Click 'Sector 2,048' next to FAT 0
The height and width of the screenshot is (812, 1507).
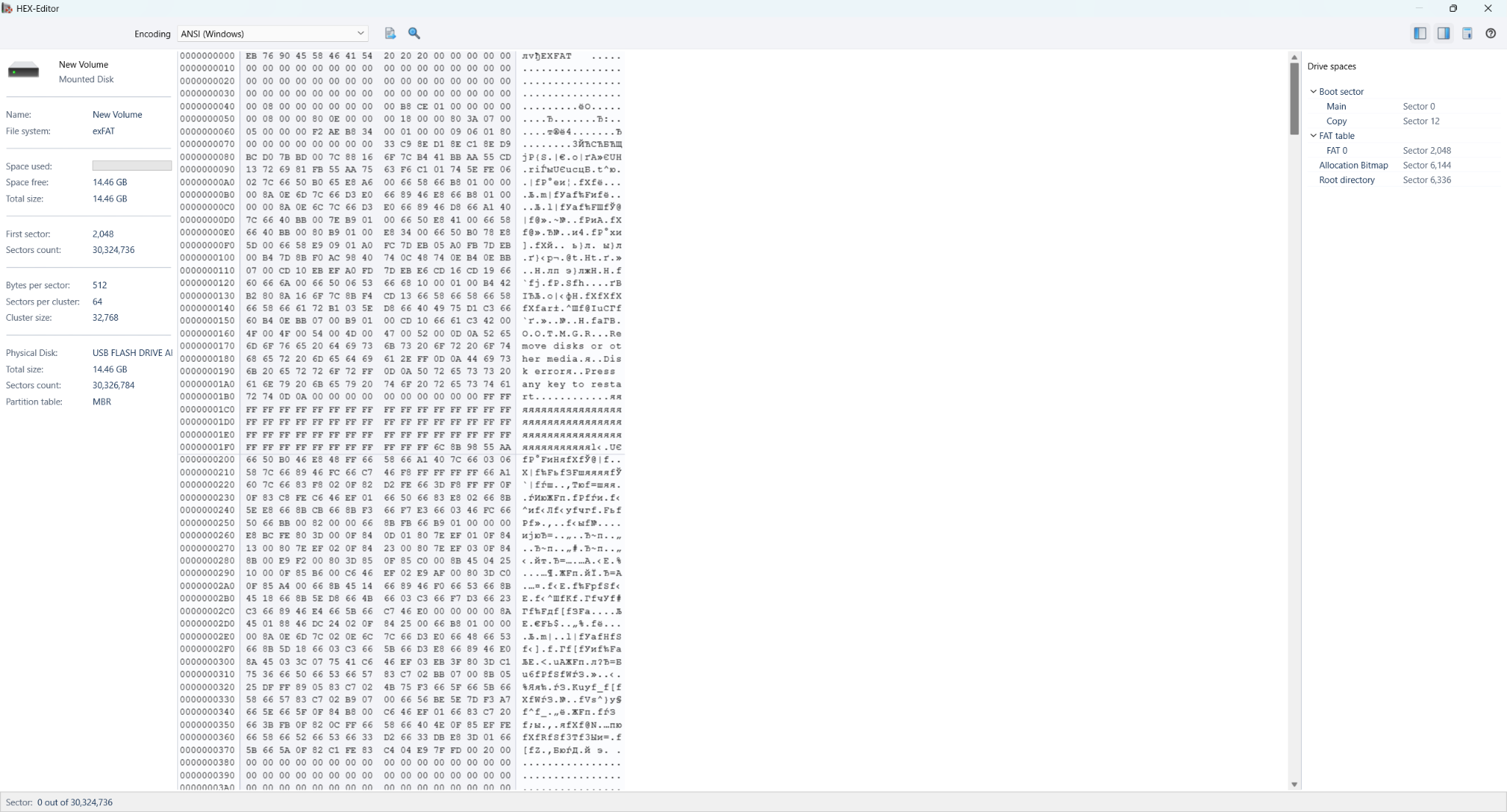(1427, 151)
